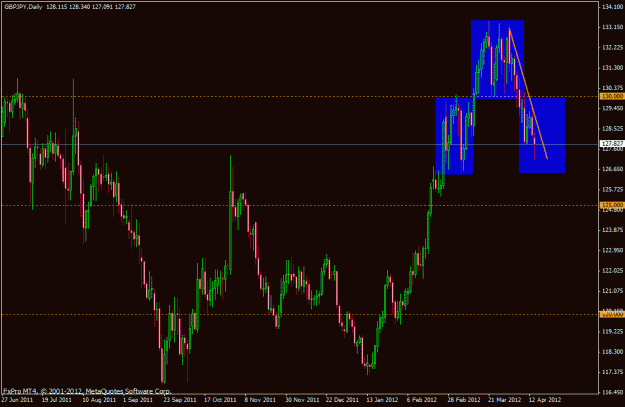625x407 pixels.
Task: Click the FxPro MT4 MetaQuotes copyright text
Action: pyautogui.click(x=87, y=391)
